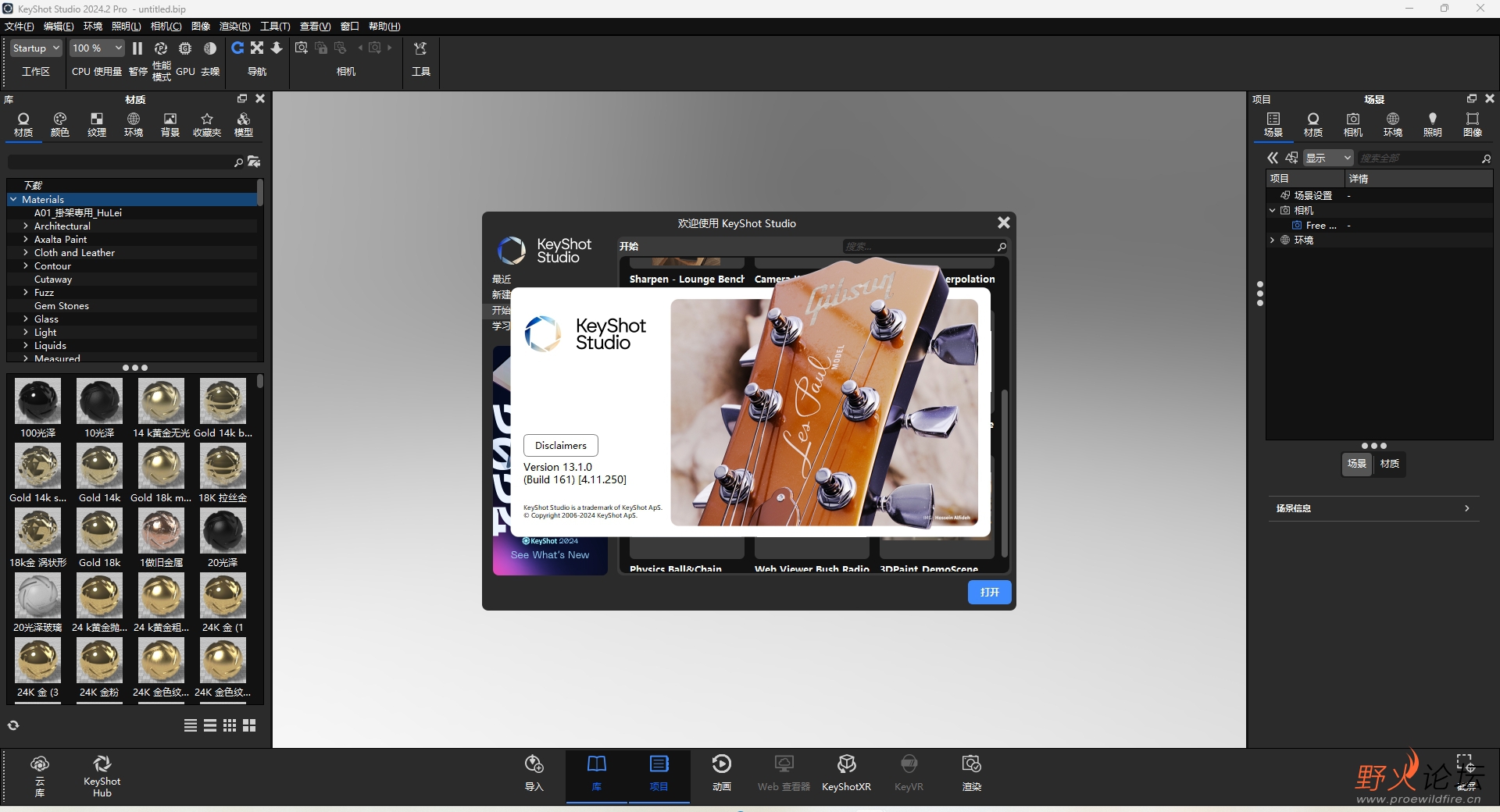Open library Models tab
The width and height of the screenshot is (1500, 812).
click(244, 125)
